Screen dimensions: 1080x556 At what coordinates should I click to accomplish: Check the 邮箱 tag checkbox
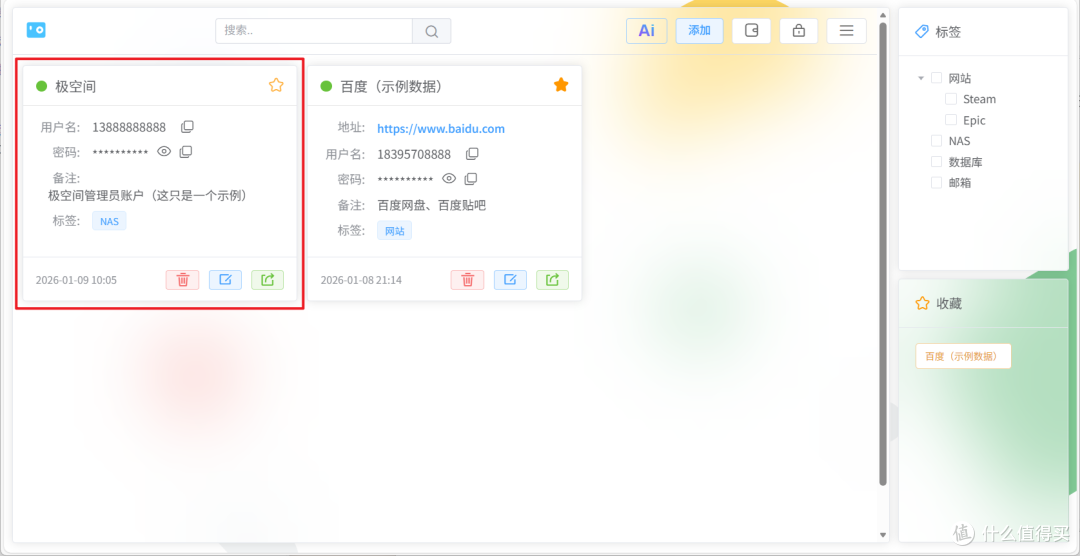pyautogui.click(x=937, y=183)
